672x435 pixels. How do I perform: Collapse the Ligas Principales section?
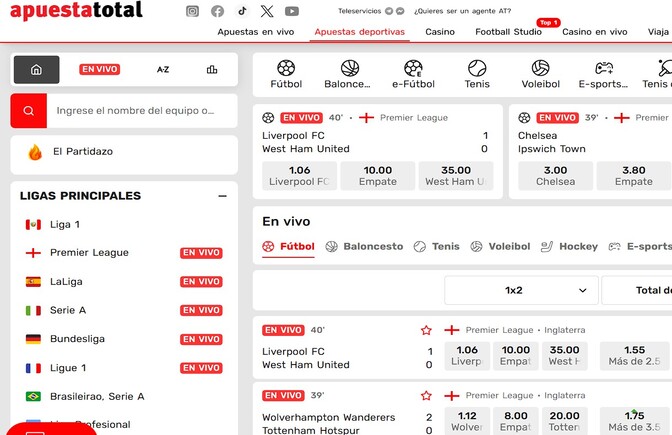click(222, 196)
